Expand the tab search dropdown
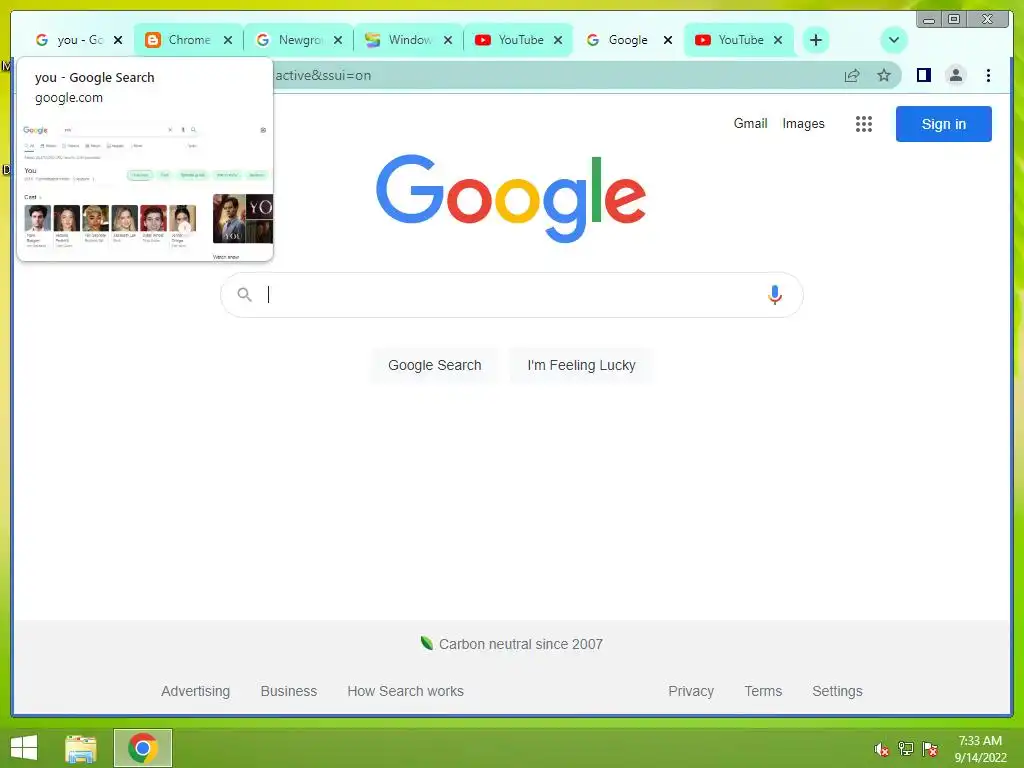The width and height of the screenshot is (1024, 768). tap(893, 40)
